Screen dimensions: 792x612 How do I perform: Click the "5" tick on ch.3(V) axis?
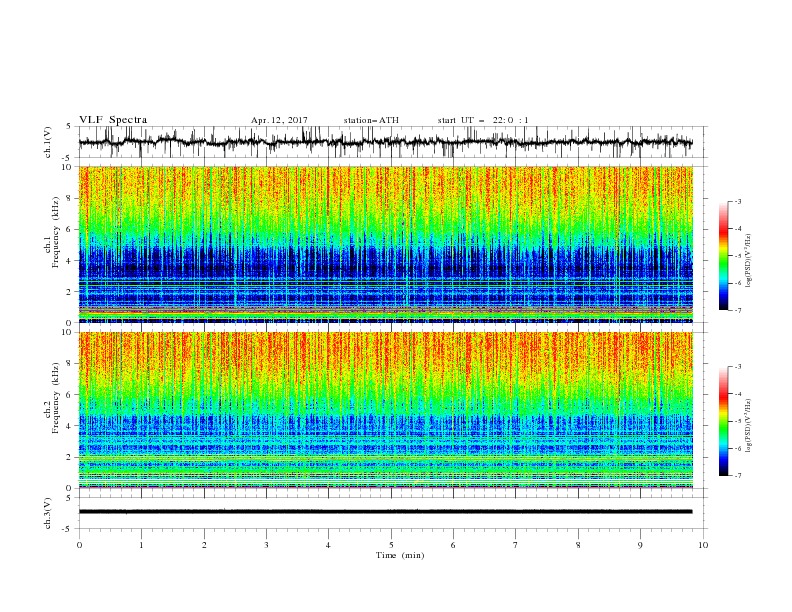(x=69, y=498)
